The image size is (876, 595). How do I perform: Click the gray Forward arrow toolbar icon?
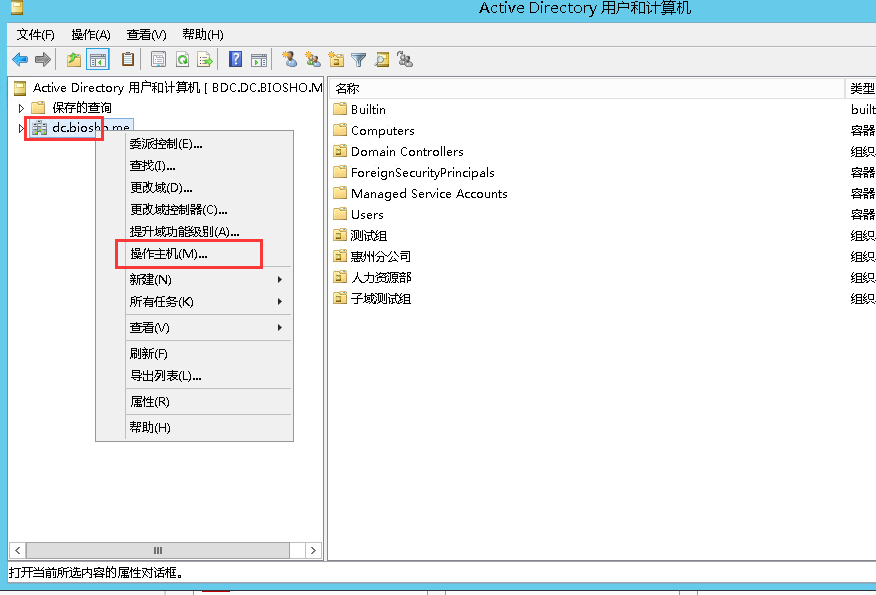42,59
